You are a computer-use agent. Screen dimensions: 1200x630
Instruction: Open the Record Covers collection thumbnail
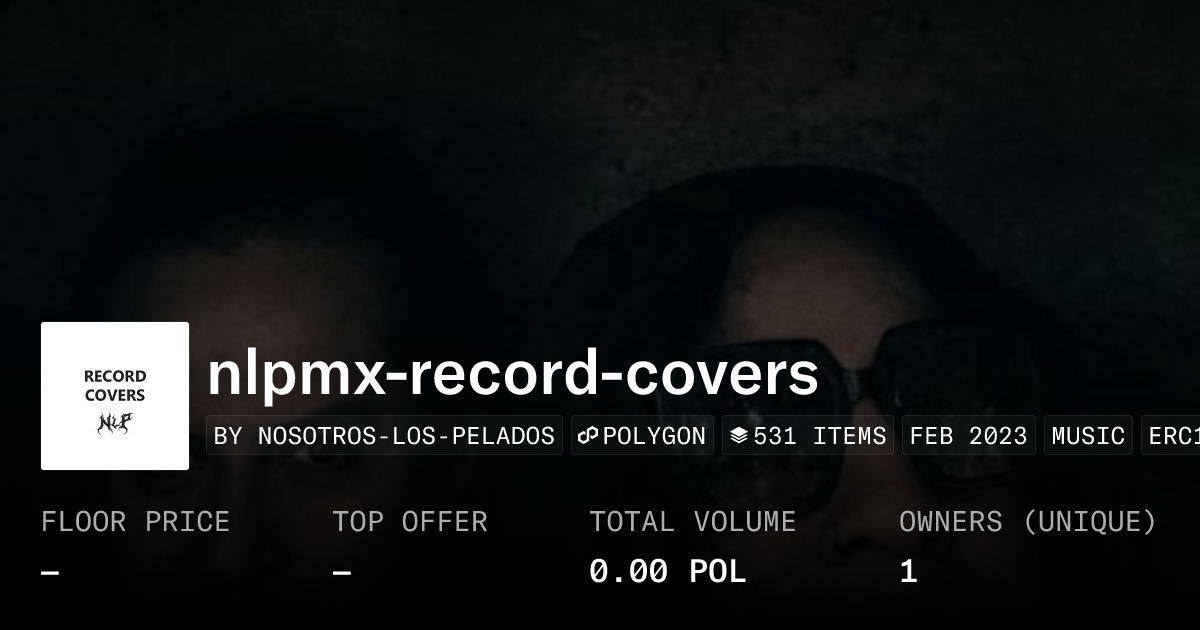(x=115, y=396)
